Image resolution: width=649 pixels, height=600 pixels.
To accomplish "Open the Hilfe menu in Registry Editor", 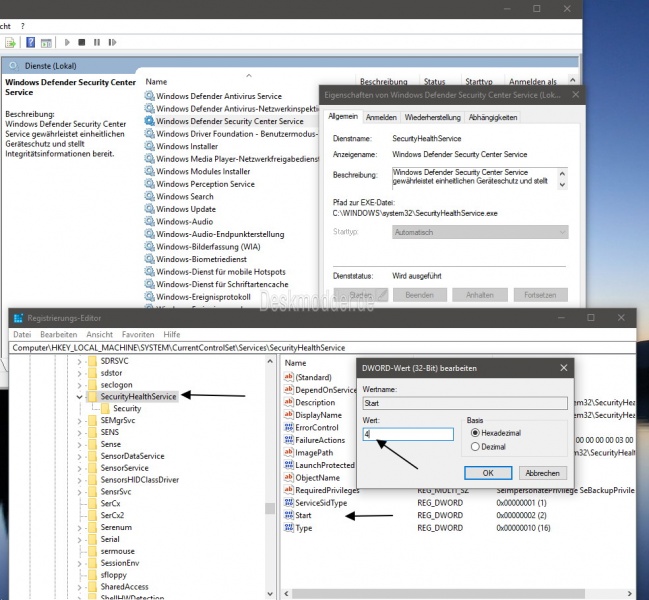I will (x=172, y=334).
